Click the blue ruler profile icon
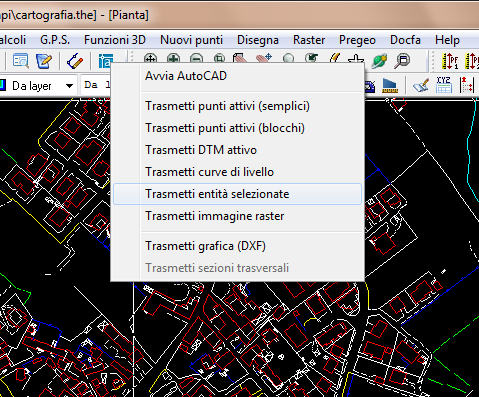Viewport: 479px width, 397px height. tap(390, 85)
